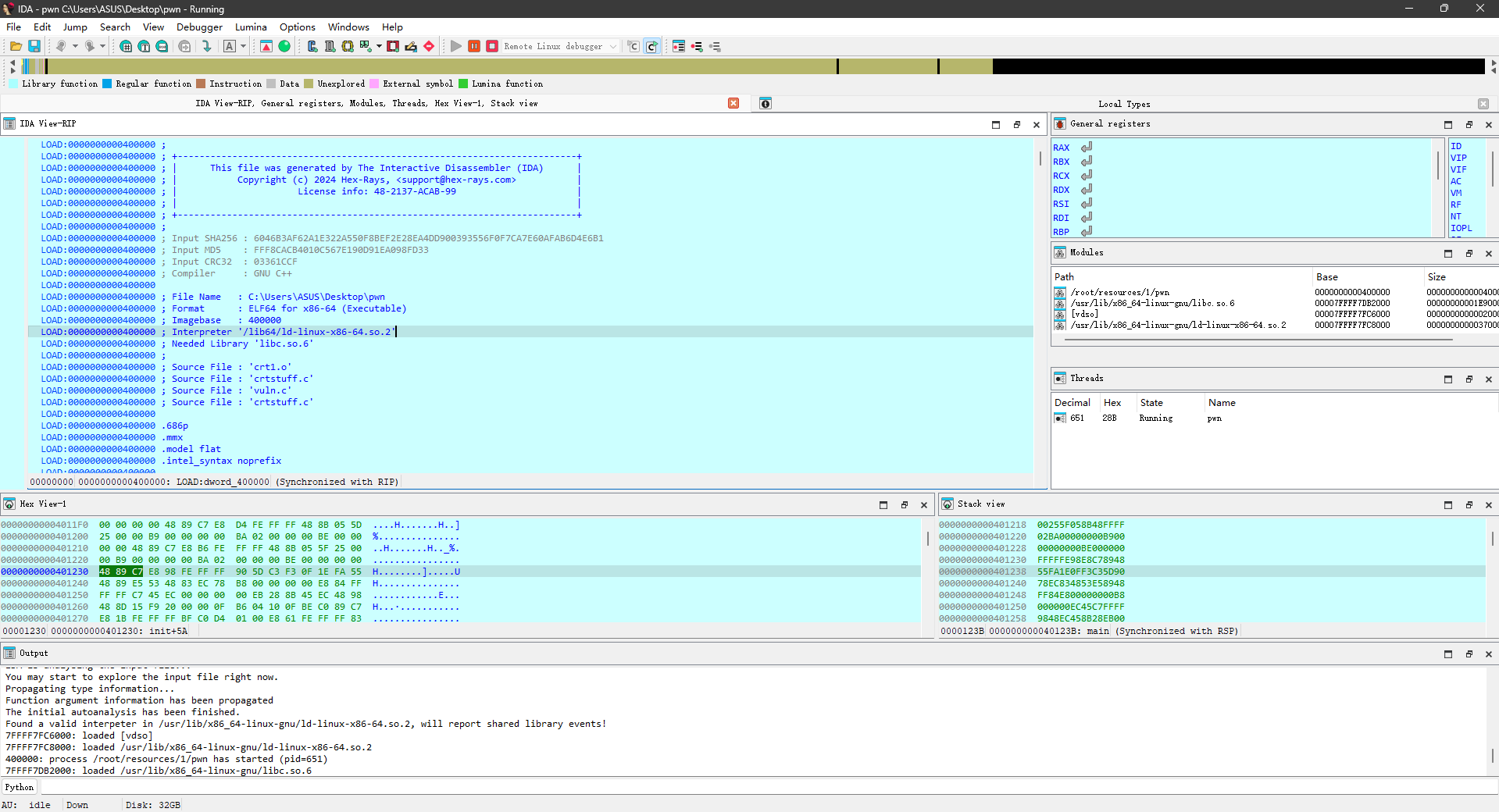Click the jump arrow beside RDX register

[x=1087, y=190]
